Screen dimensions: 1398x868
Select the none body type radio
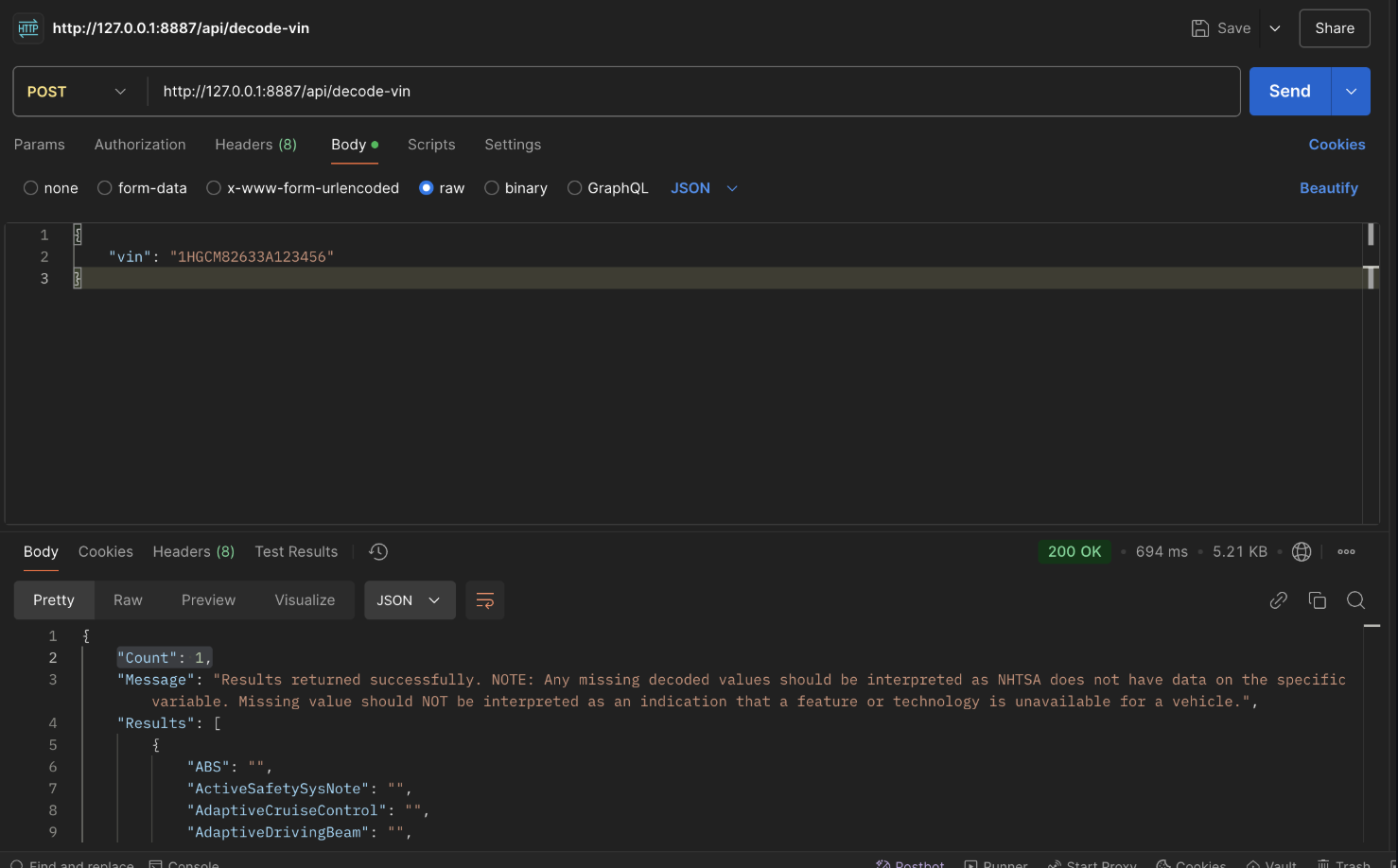31,188
